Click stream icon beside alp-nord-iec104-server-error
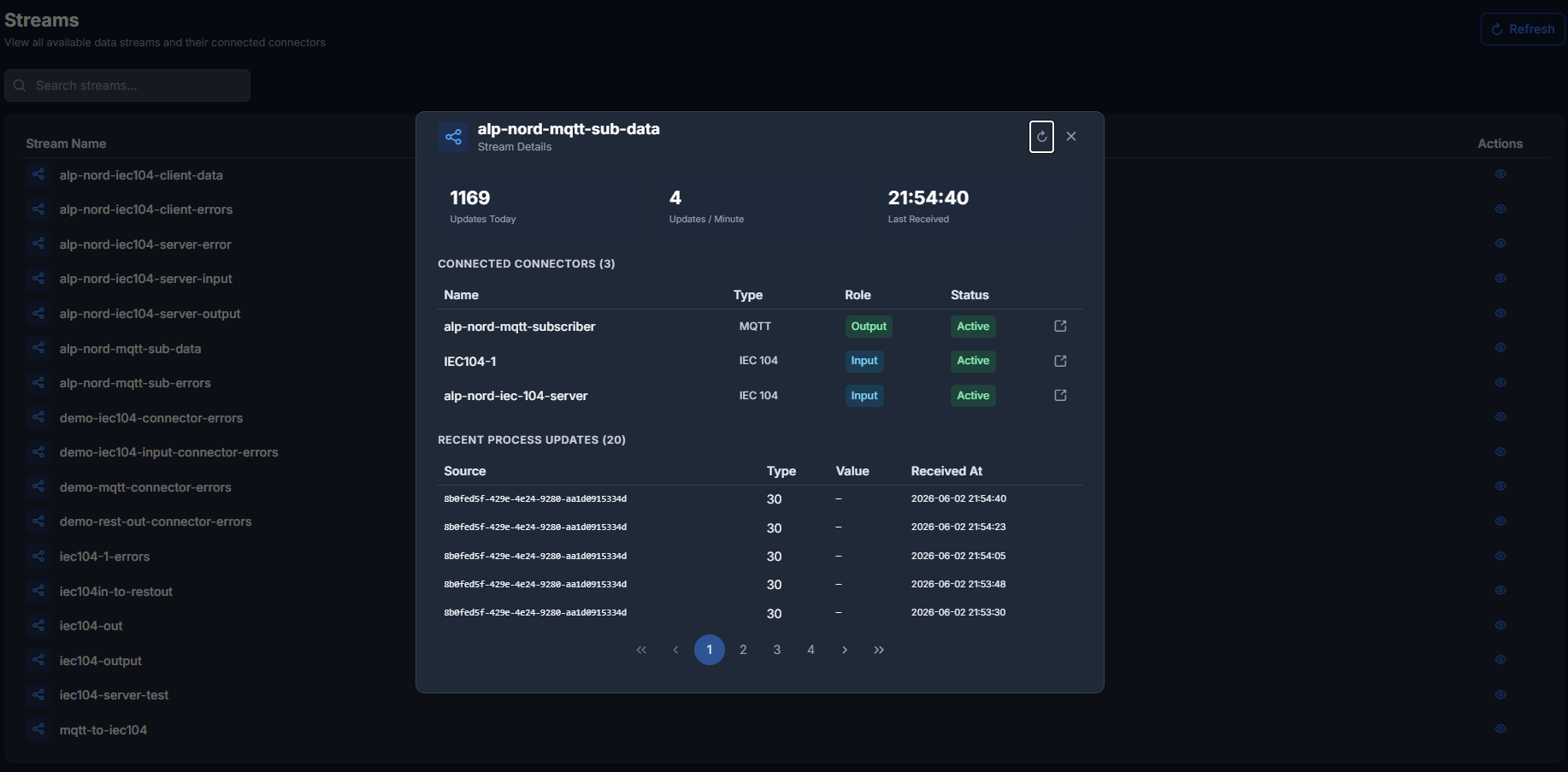1568x772 pixels. pos(38,244)
